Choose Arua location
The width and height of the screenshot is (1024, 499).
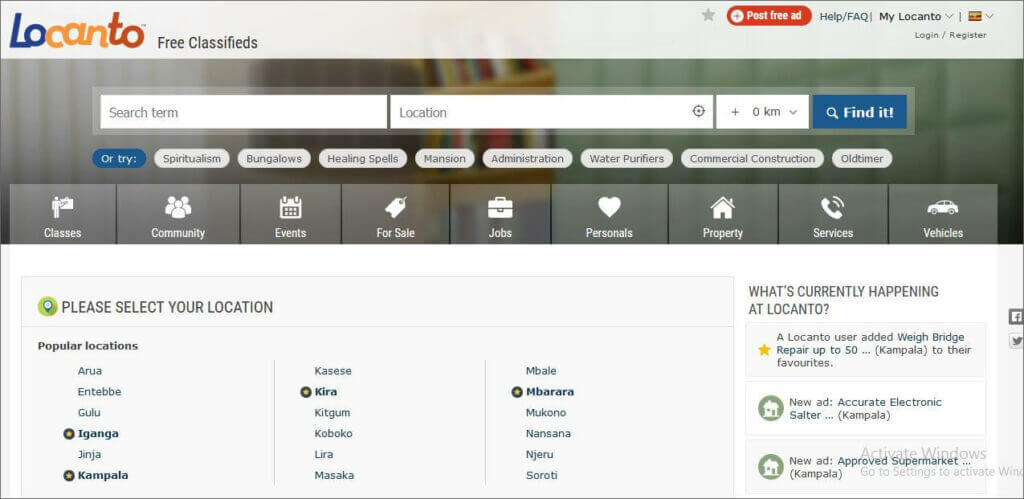(89, 371)
